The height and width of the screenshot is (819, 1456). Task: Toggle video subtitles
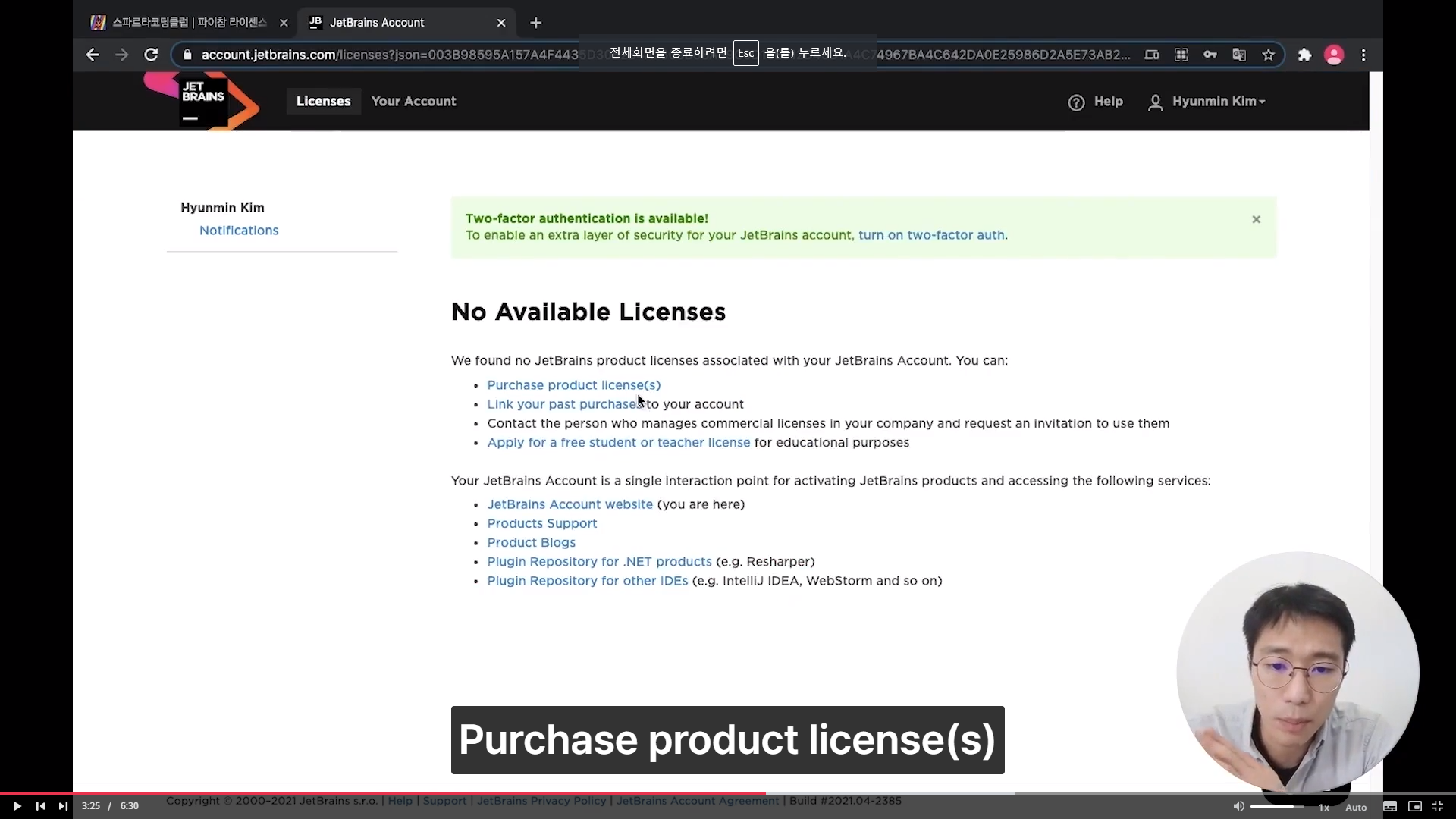tap(1390, 806)
